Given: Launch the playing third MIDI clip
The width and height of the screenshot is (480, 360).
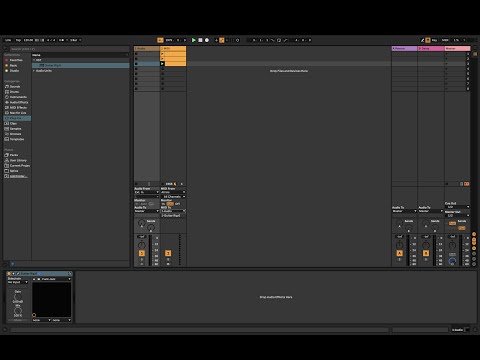Looking at the screenshot, I should [x=162, y=64].
